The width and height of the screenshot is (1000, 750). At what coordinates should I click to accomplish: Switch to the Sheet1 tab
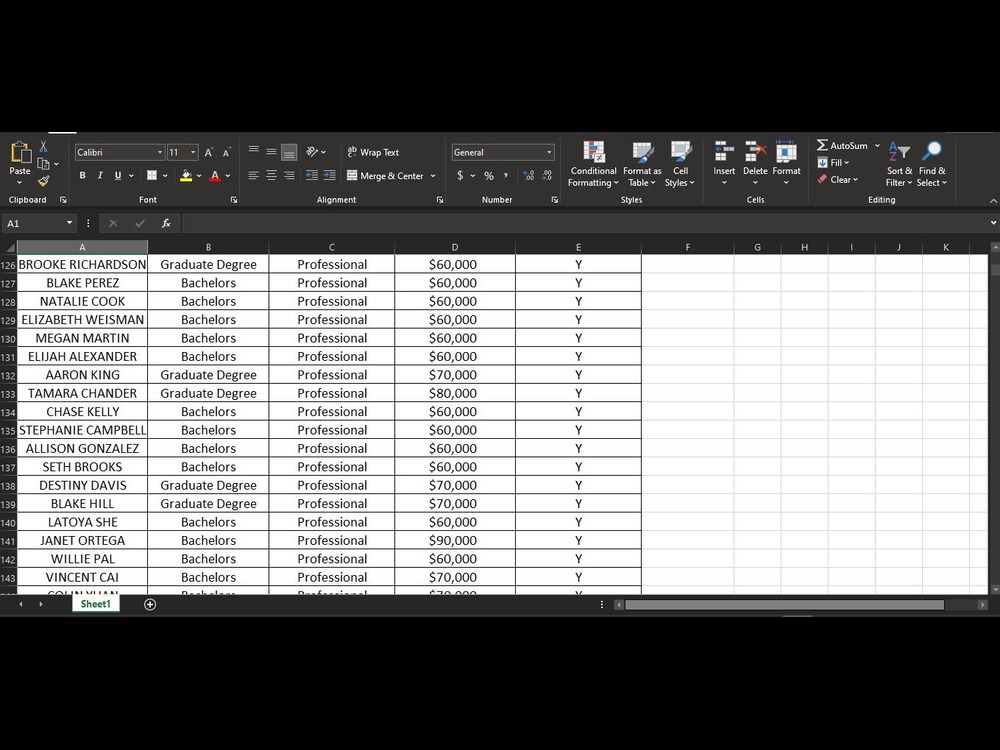point(96,604)
